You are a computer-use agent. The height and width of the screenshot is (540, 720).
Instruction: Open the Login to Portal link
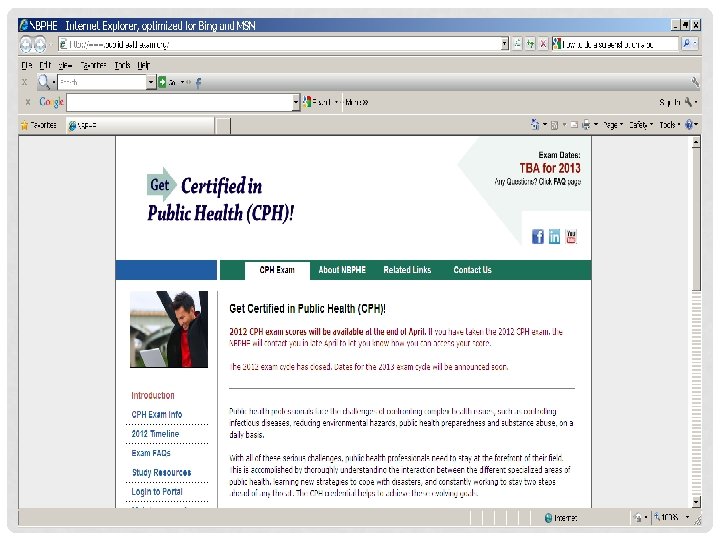coord(157,492)
